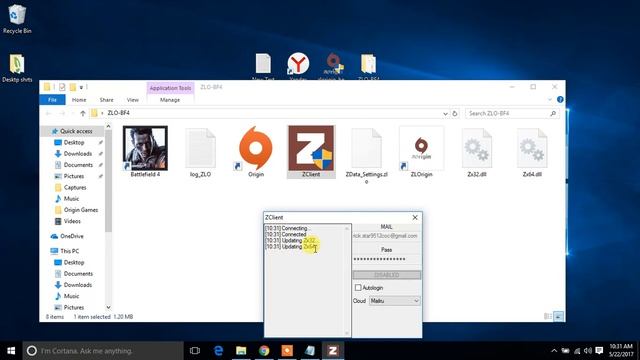Click ZLO-BF4 in the address bar
This screenshot has width=640, height=360.
tap(118, 113)
